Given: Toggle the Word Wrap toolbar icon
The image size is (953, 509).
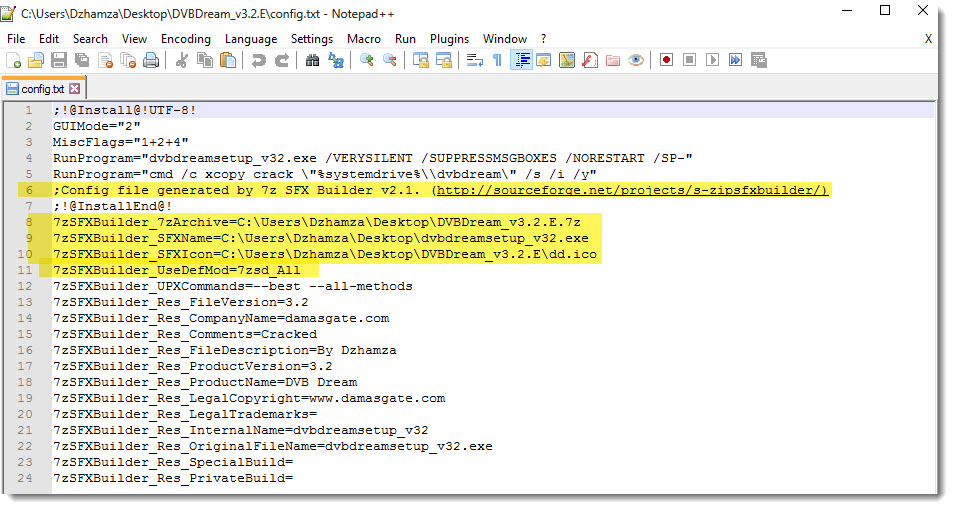Looking at the screenshot, I should [475, 60].
